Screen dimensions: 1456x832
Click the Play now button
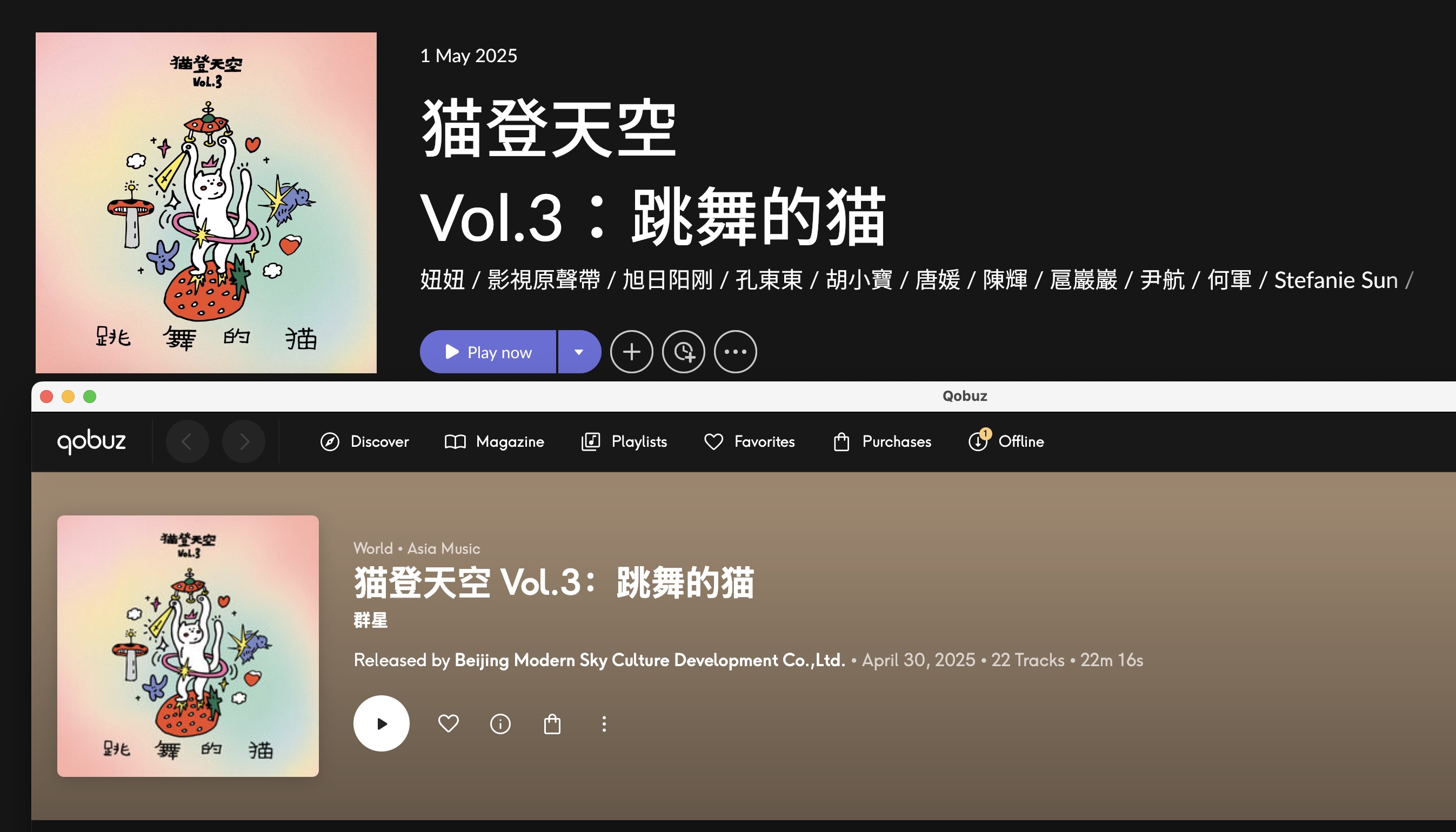click(487, 352)
